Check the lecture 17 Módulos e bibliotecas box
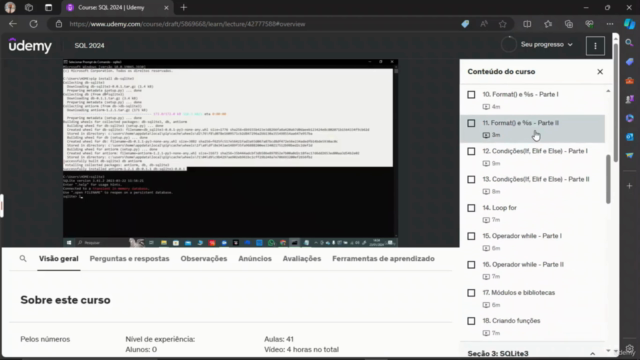Screen dimensions: 640x360 (x=471, y=293)
